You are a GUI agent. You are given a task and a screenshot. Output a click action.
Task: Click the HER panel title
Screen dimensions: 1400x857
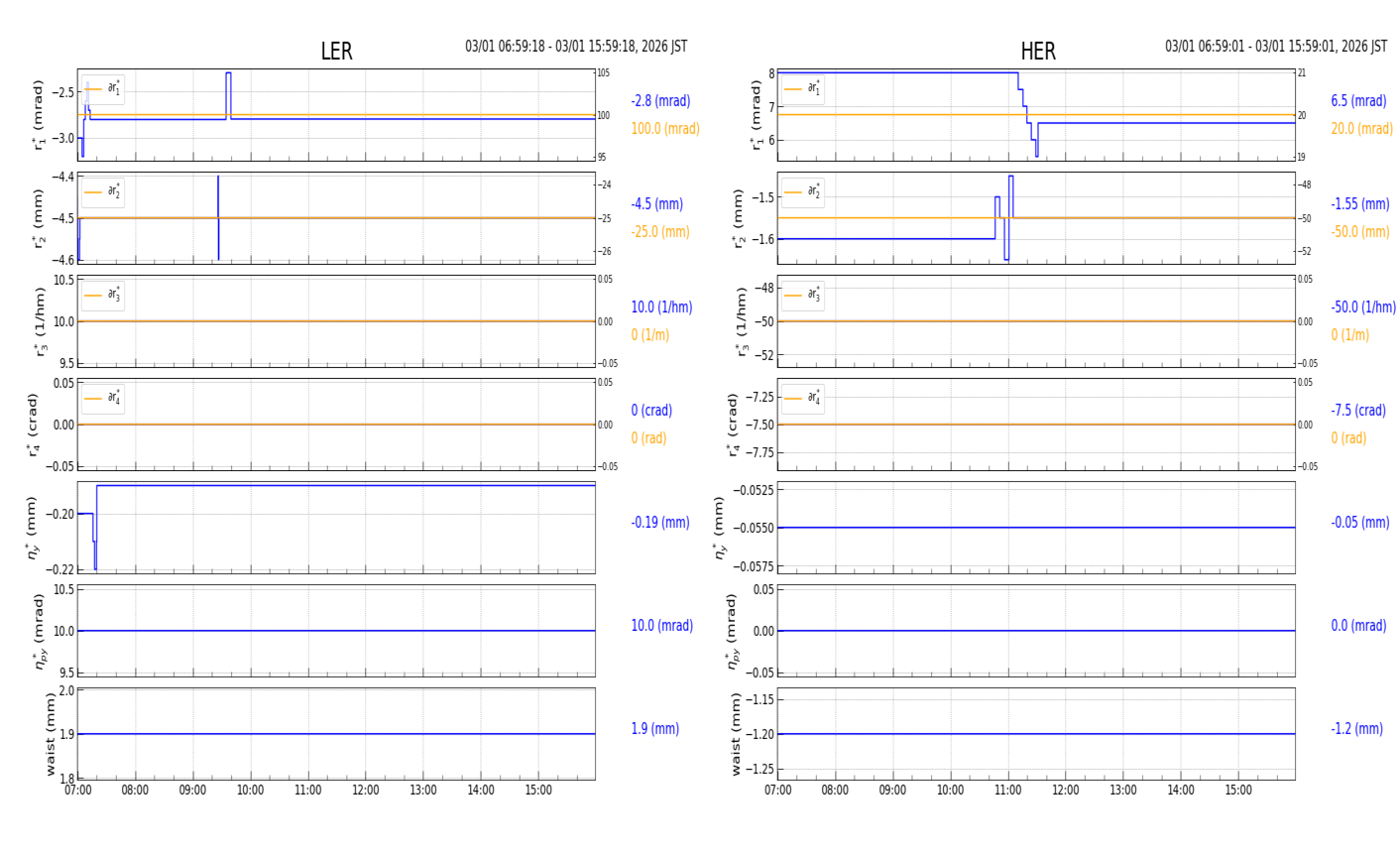1037,52
